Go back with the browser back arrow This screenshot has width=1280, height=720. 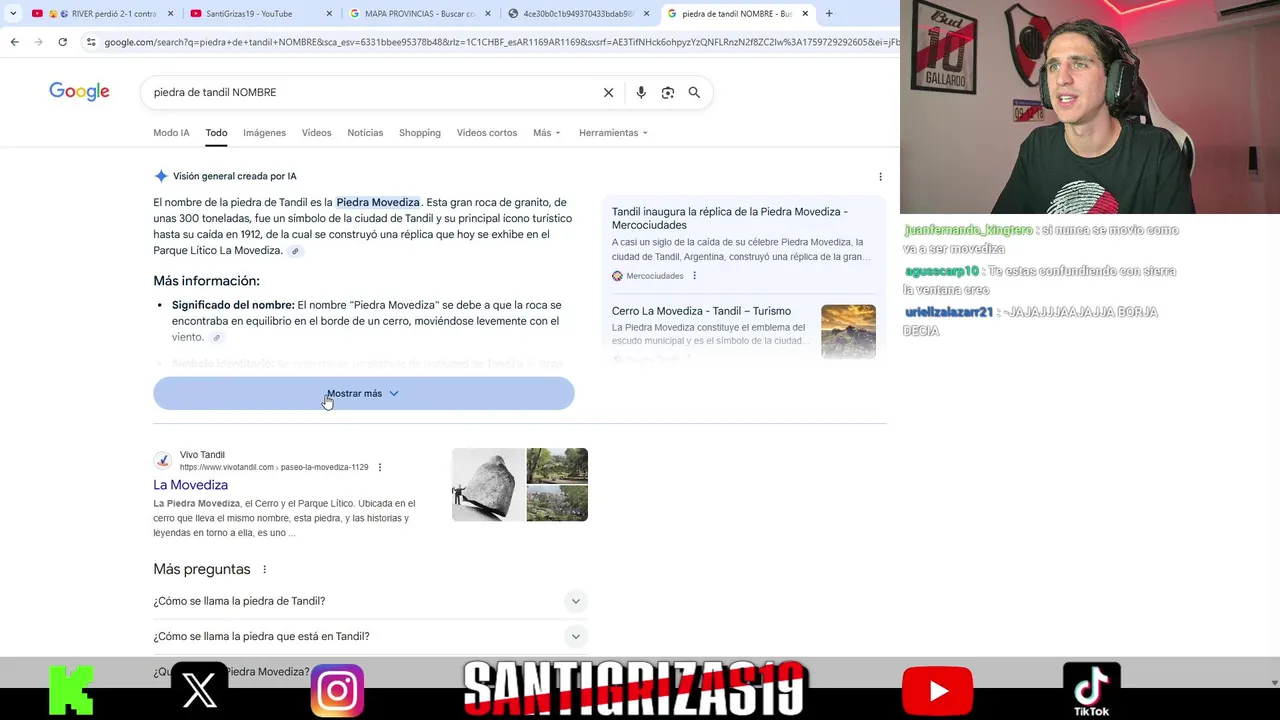(14, 42)
